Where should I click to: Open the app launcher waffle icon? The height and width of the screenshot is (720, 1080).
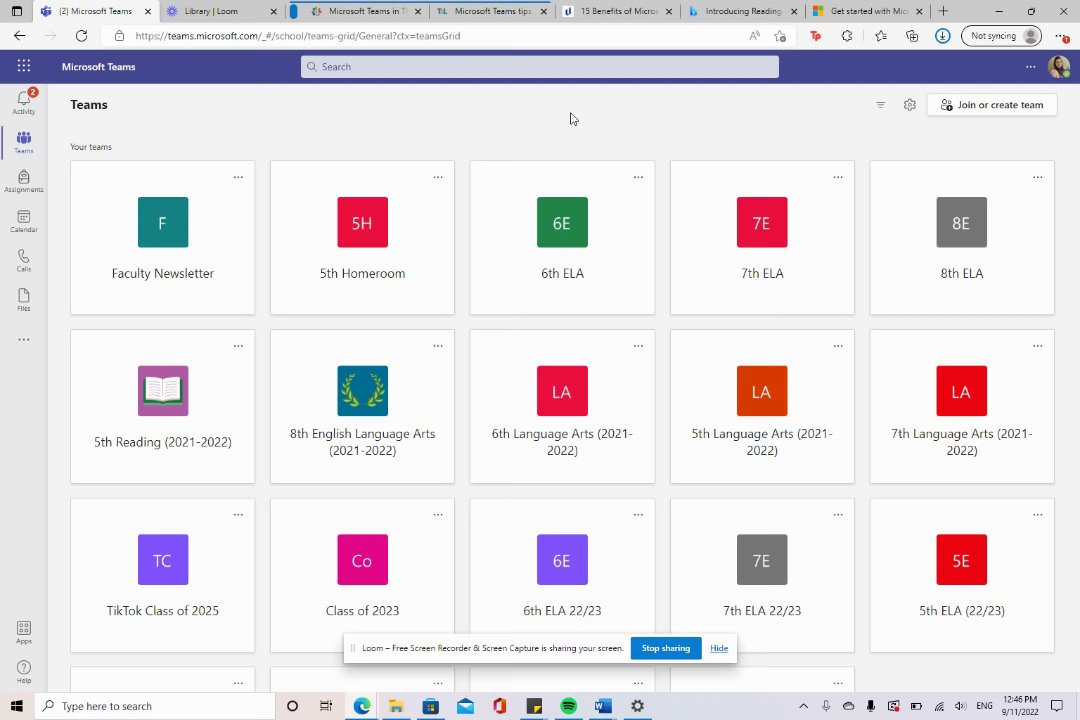tap(24, 66)
